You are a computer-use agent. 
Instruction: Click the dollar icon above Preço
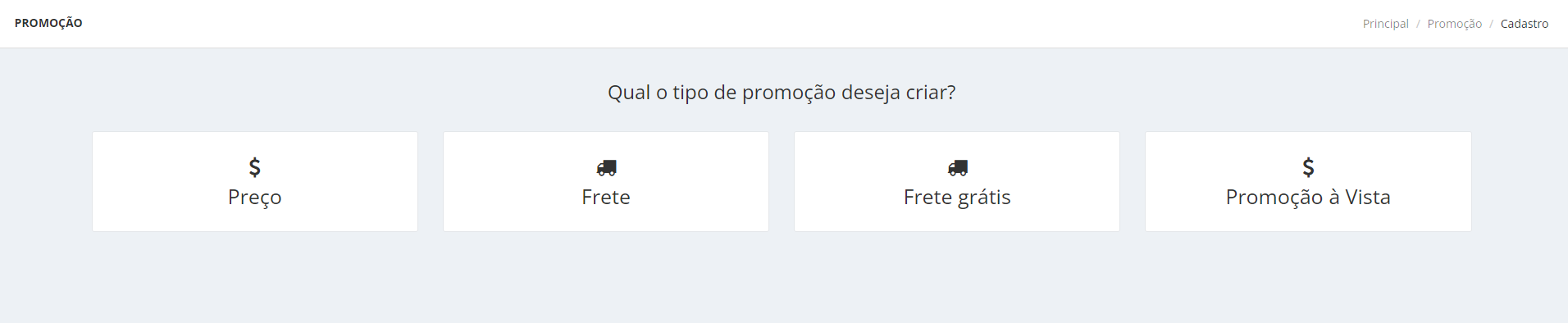255,167
